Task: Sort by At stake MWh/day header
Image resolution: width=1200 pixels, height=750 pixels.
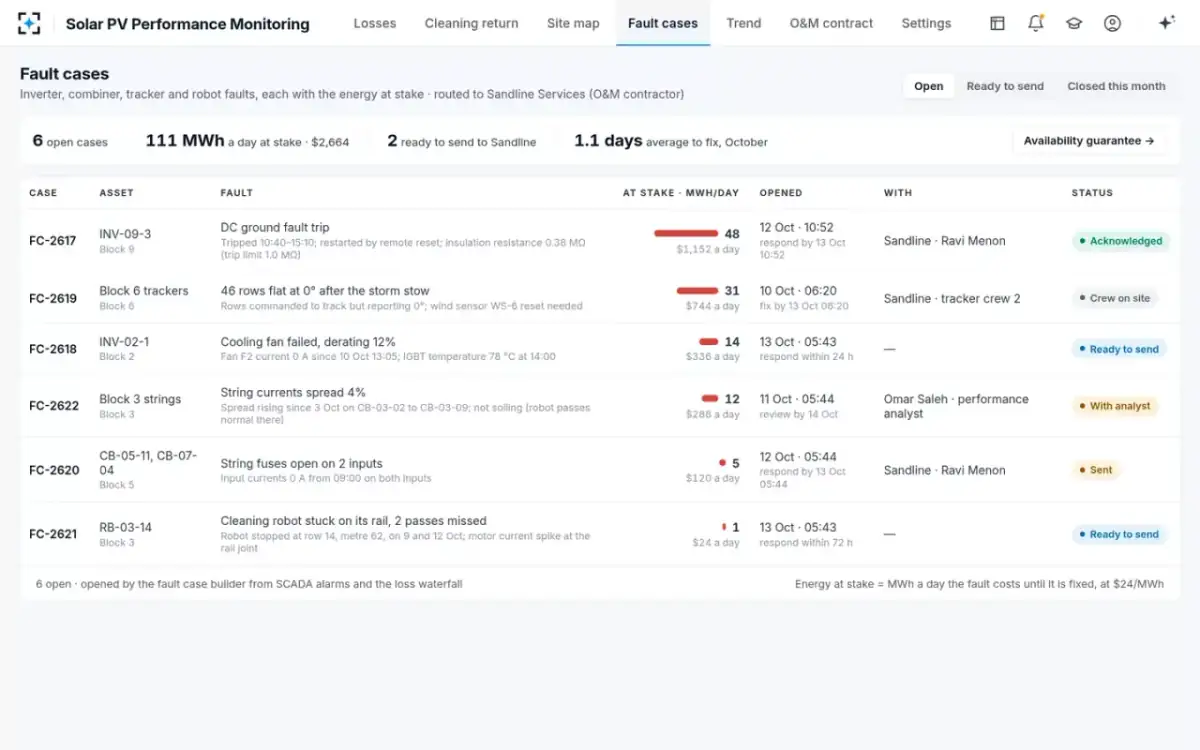Action: (681, 193)
